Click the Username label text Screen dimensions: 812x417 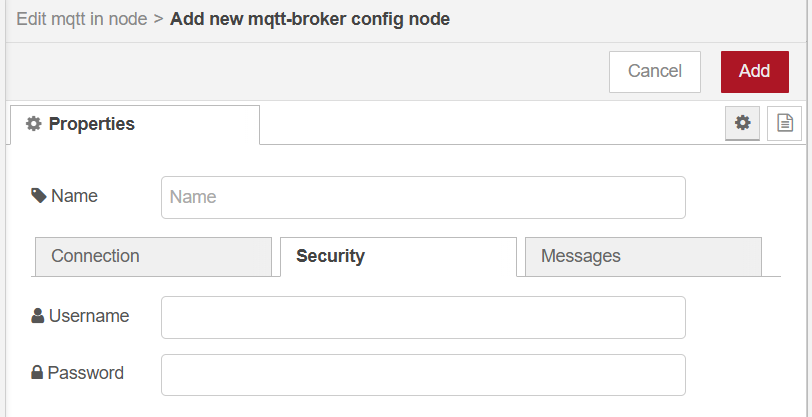(89, 316)
